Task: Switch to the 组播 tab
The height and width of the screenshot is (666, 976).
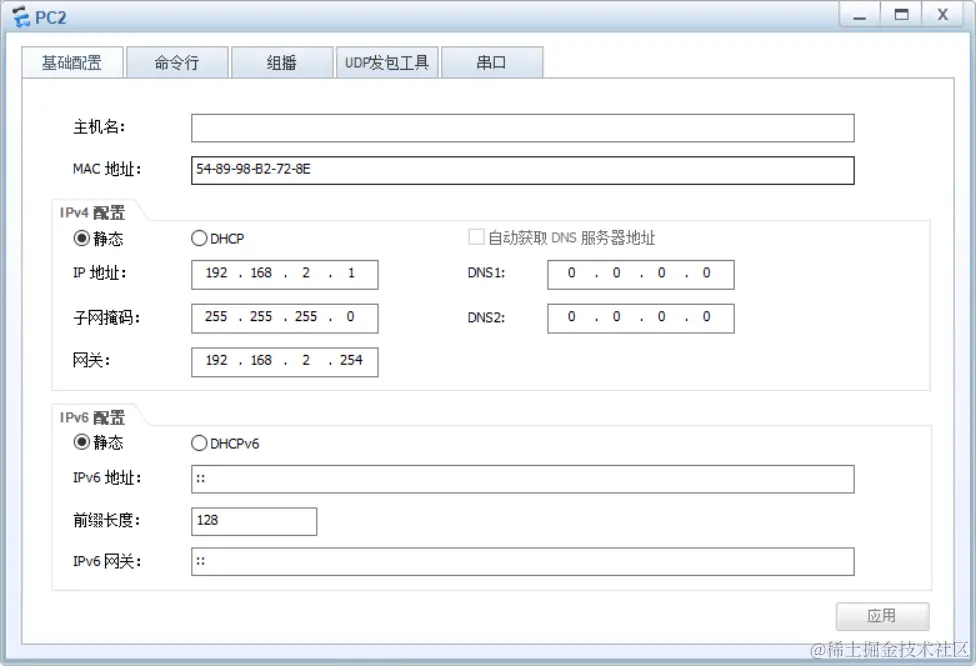Action: [x=282, y=61]
